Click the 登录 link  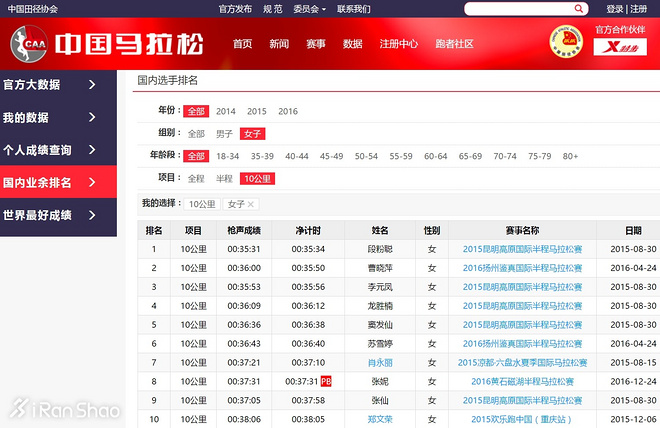pos(615,9)
